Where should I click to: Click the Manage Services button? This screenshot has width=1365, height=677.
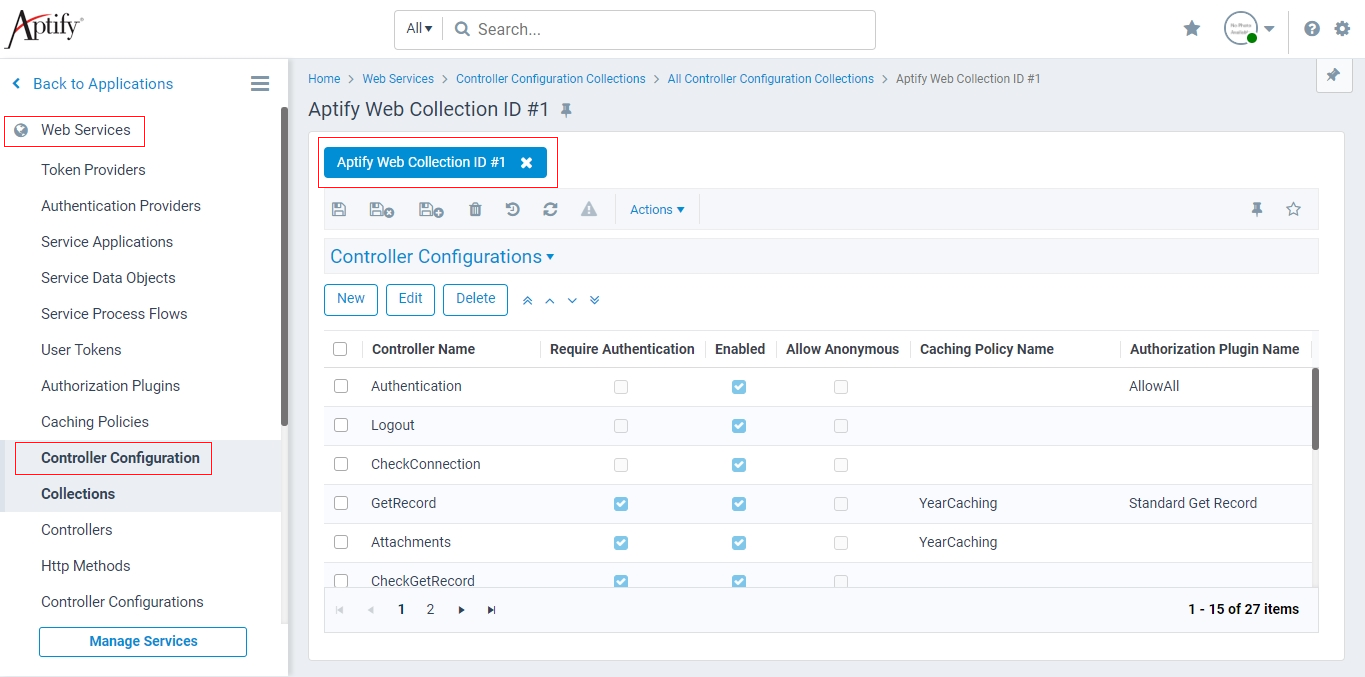coord(143,642)
